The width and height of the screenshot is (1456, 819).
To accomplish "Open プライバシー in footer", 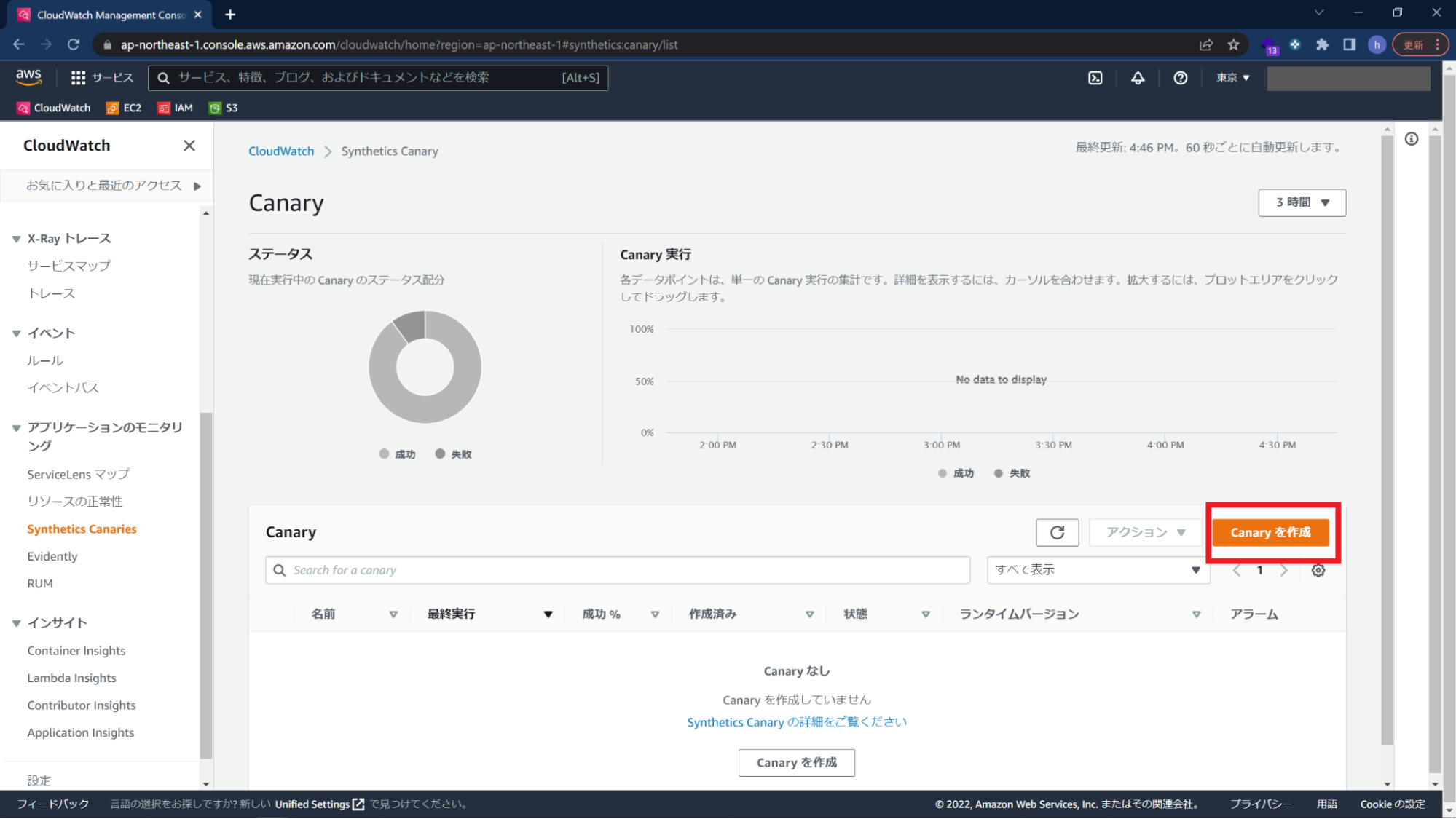I will click(x=1260, y=804).
